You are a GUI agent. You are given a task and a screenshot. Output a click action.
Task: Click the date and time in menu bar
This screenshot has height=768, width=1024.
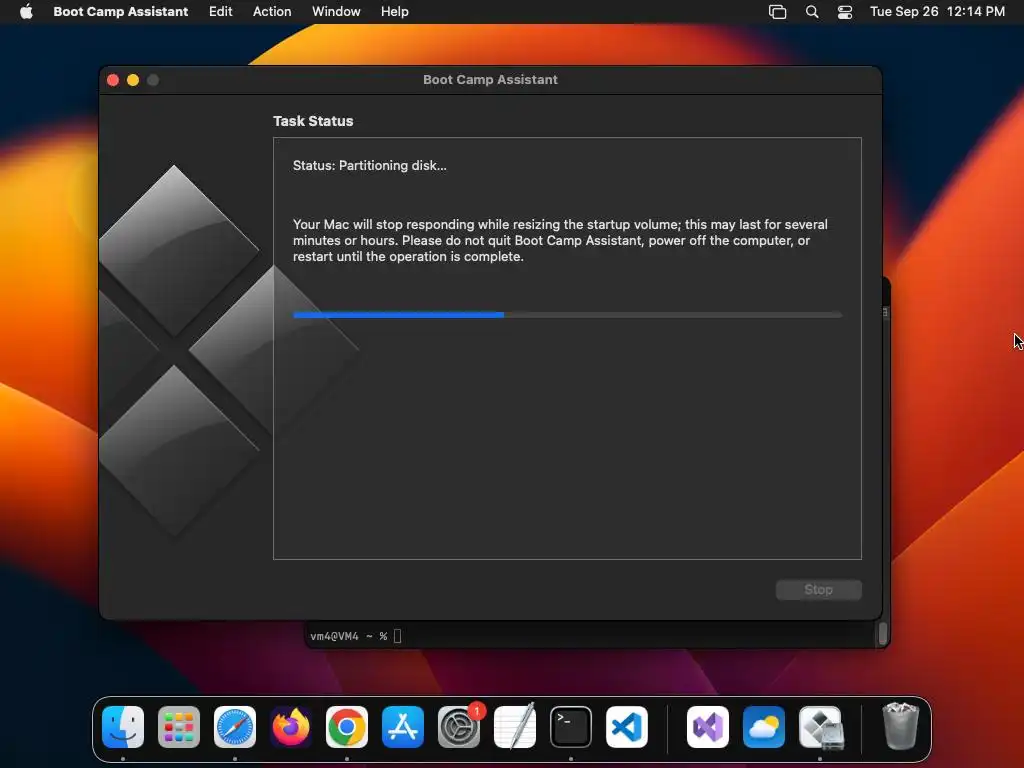[x=937, y=11]
